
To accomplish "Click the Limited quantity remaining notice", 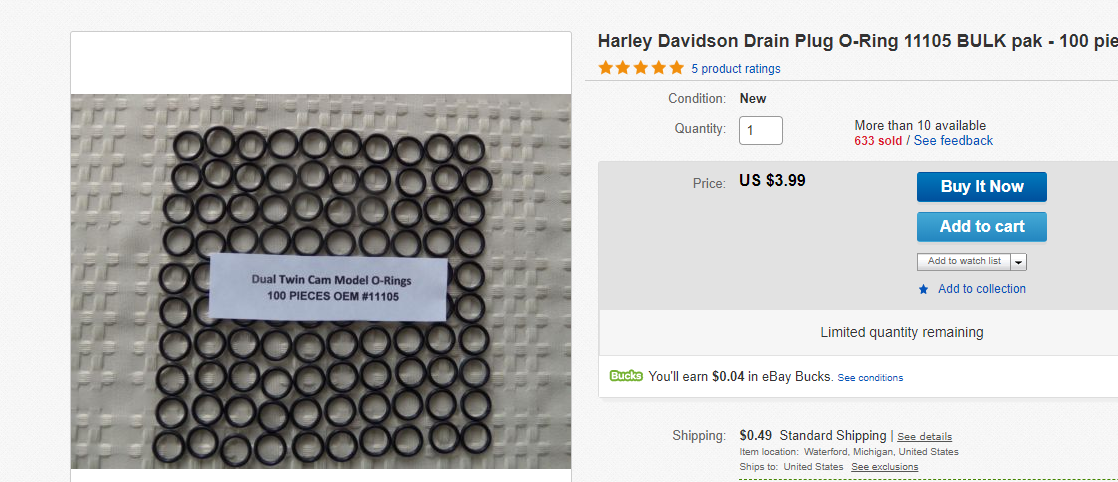I will click(x=901, y=332).
